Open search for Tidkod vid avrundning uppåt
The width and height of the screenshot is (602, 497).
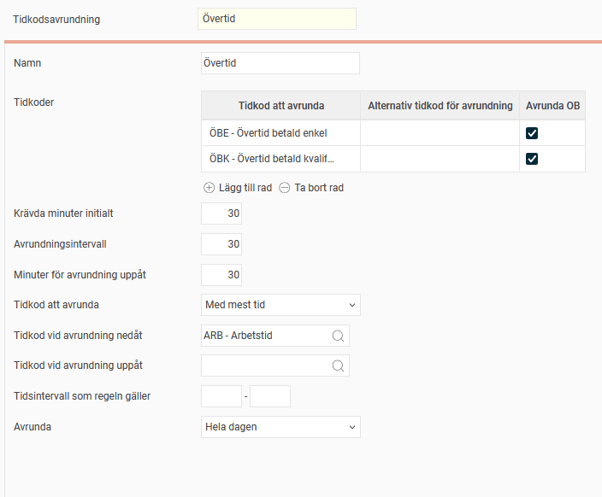(338, 366)
